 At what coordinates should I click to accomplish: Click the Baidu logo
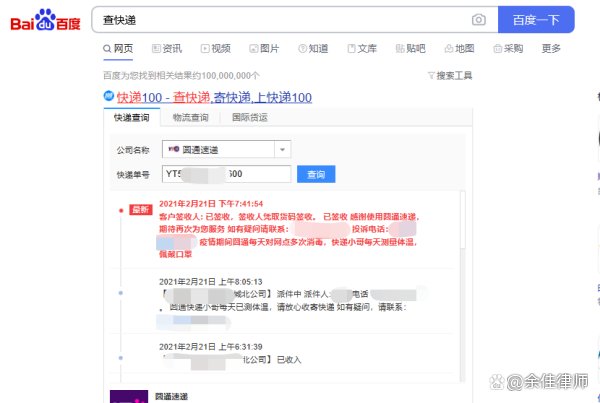pyautogui.click(x=45, y=20)
